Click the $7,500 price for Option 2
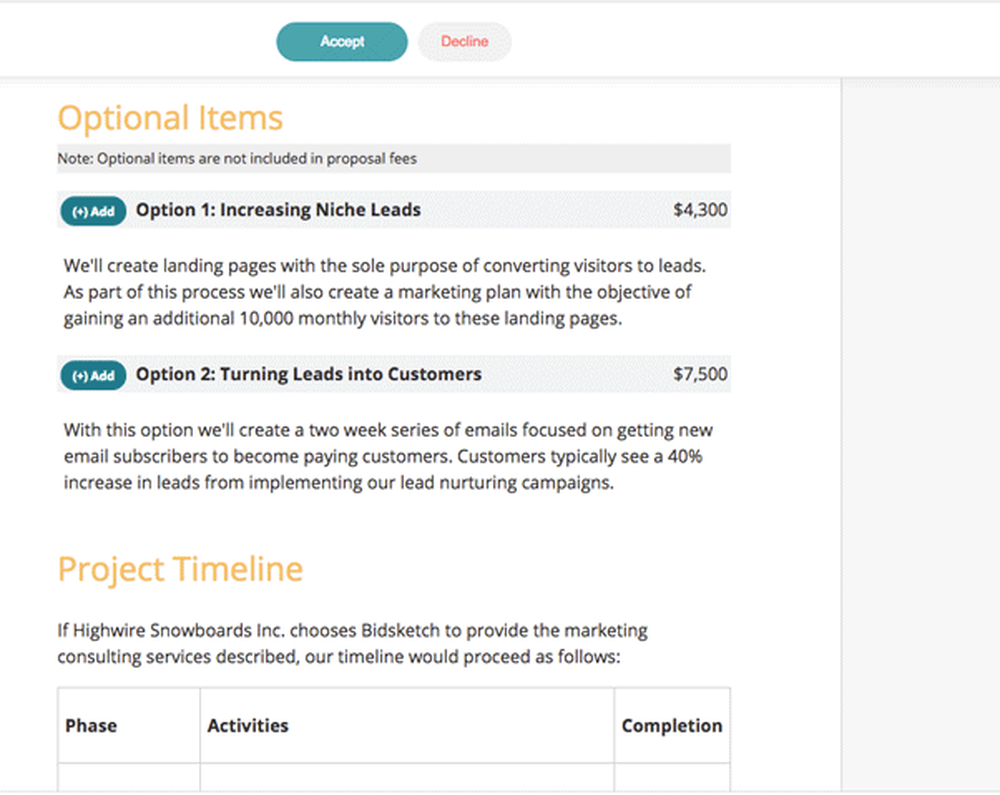 click(700, 374)
